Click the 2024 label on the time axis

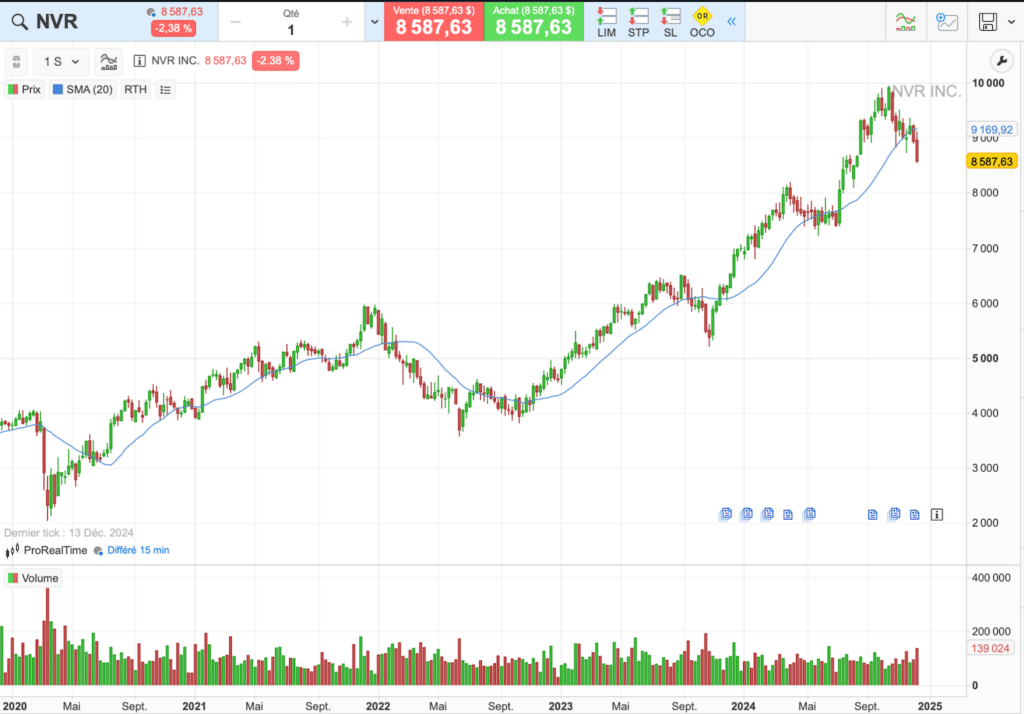pyautogui.click(x=743, y=706)
